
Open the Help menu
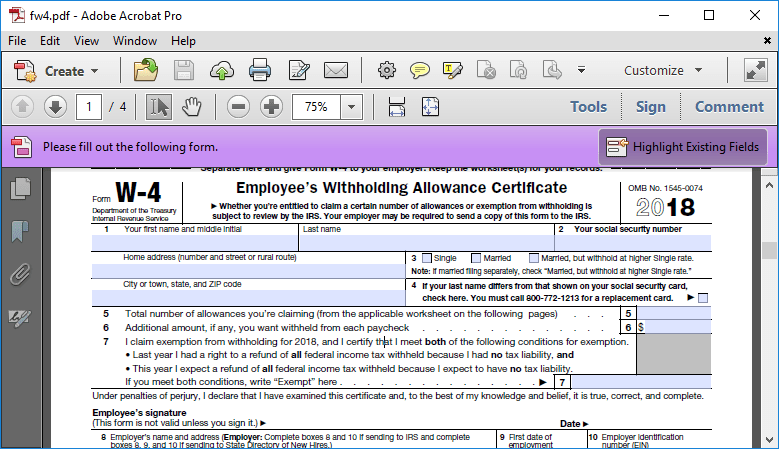(183, 41)
